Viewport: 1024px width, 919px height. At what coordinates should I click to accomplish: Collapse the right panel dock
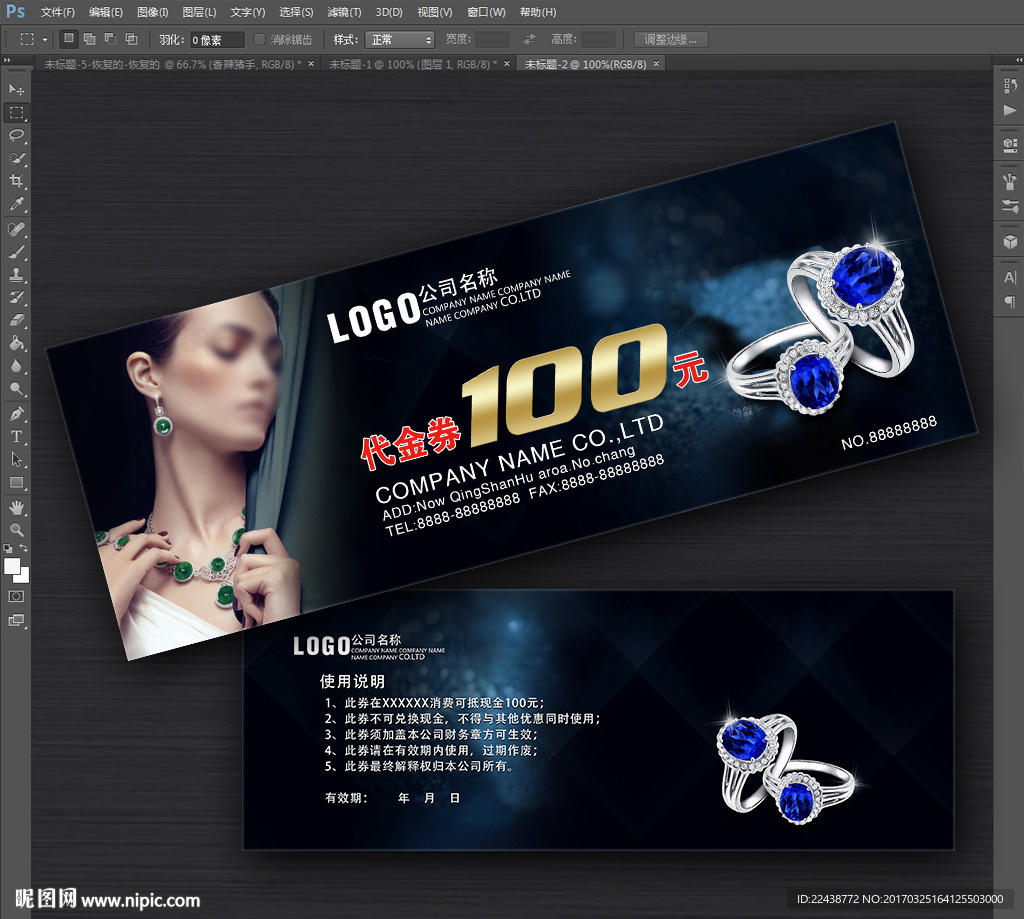[1018, 60]
